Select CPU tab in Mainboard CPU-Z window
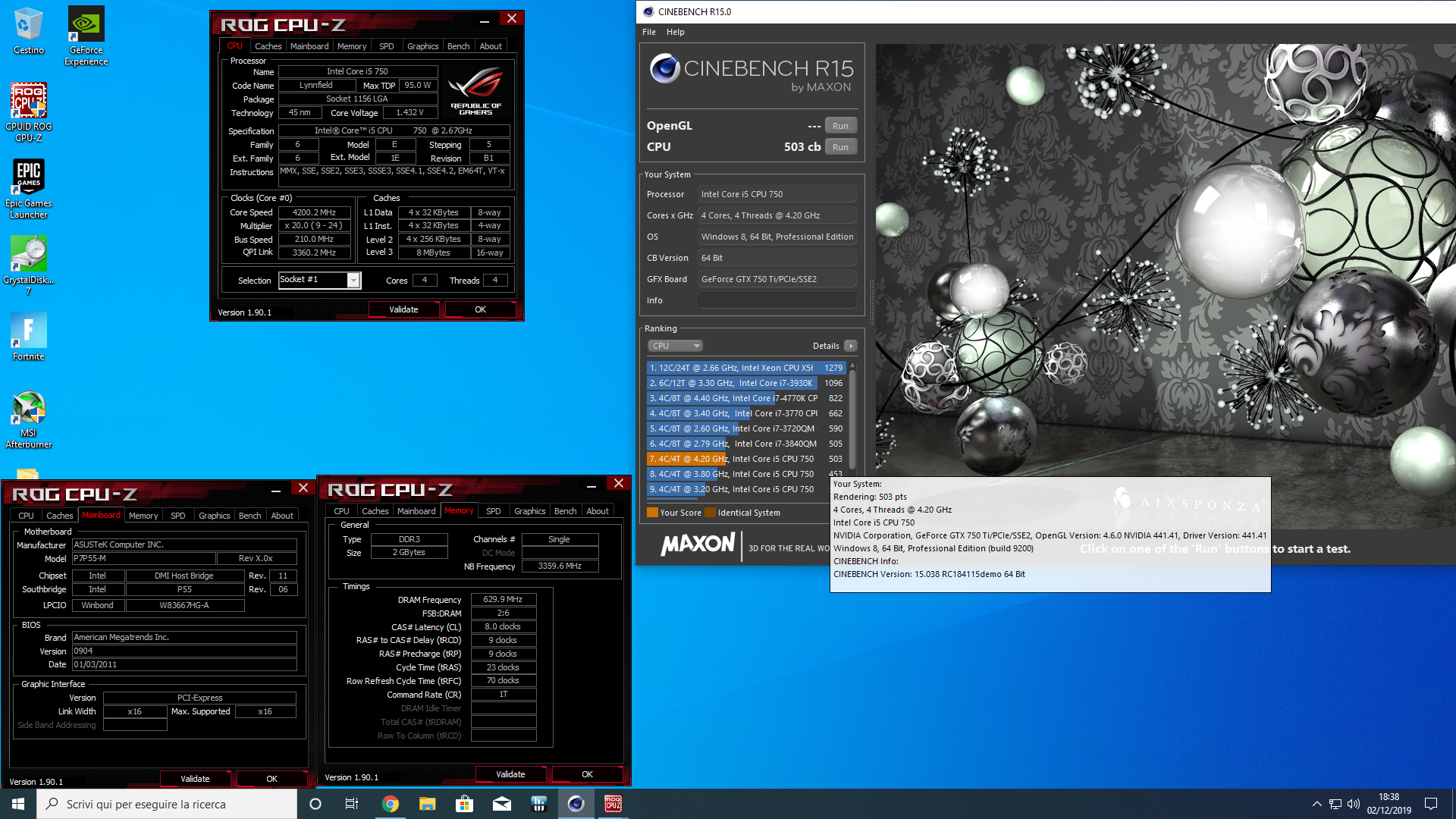The height and width of the screenshot is (819, 1456). point(26,516)
